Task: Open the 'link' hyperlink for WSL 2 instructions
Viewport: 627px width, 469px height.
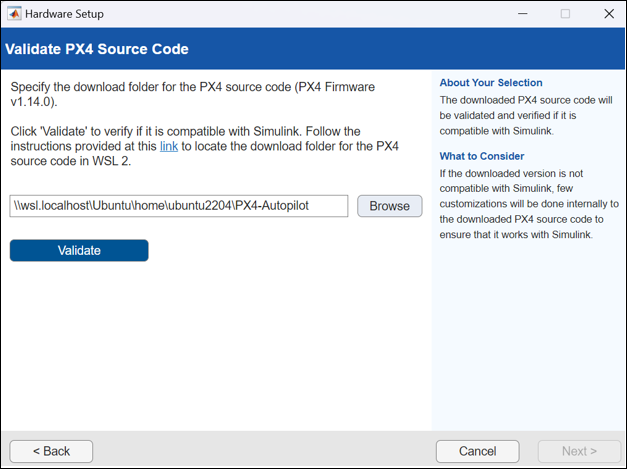Action: [x=169, y=146]
